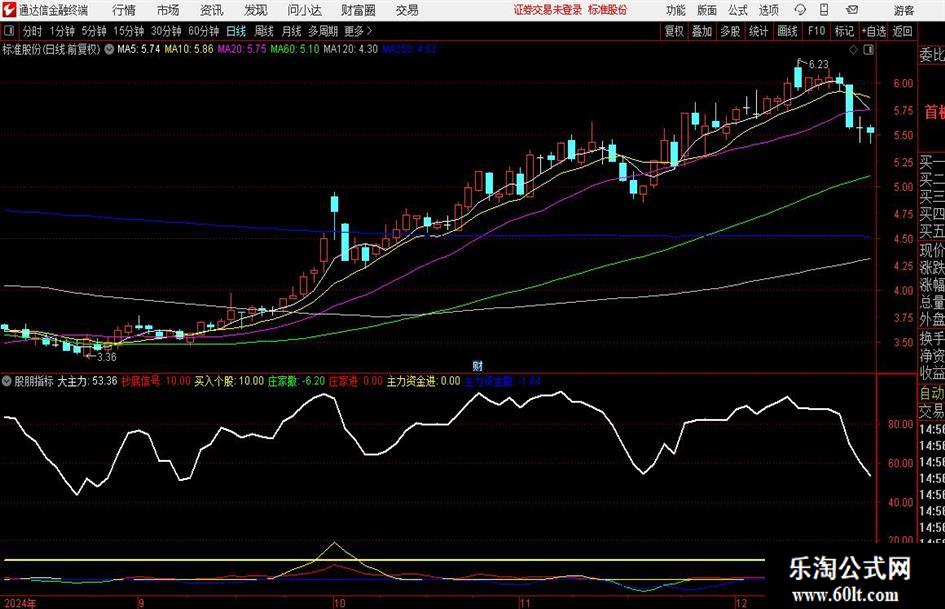The width and height of the screenshot is (945, 609).
Task: Open dropdown next to 标准股份(日线 前复权)
Action: click(109, 49)
